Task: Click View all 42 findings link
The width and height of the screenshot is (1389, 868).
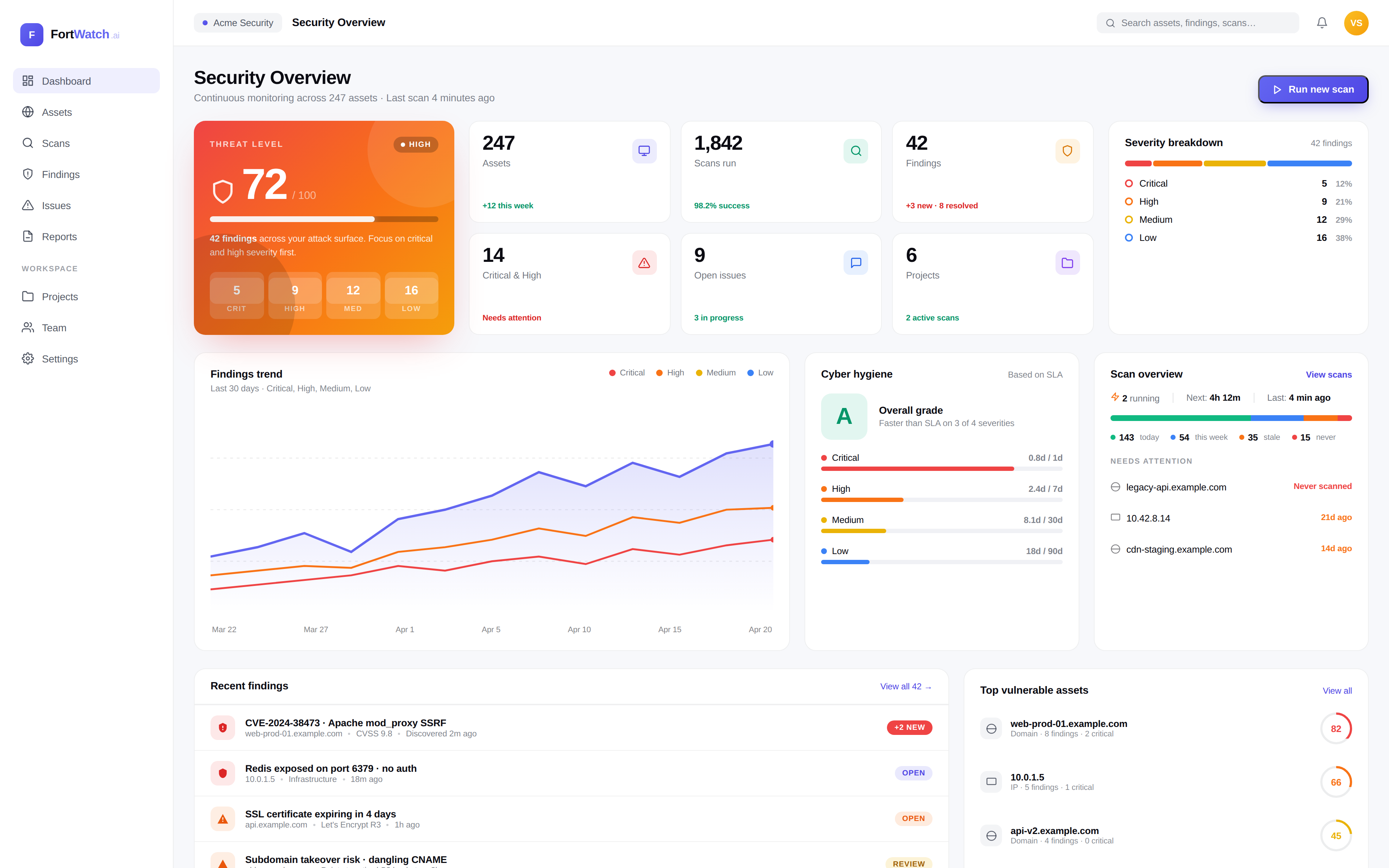Action: coord(906,686)
